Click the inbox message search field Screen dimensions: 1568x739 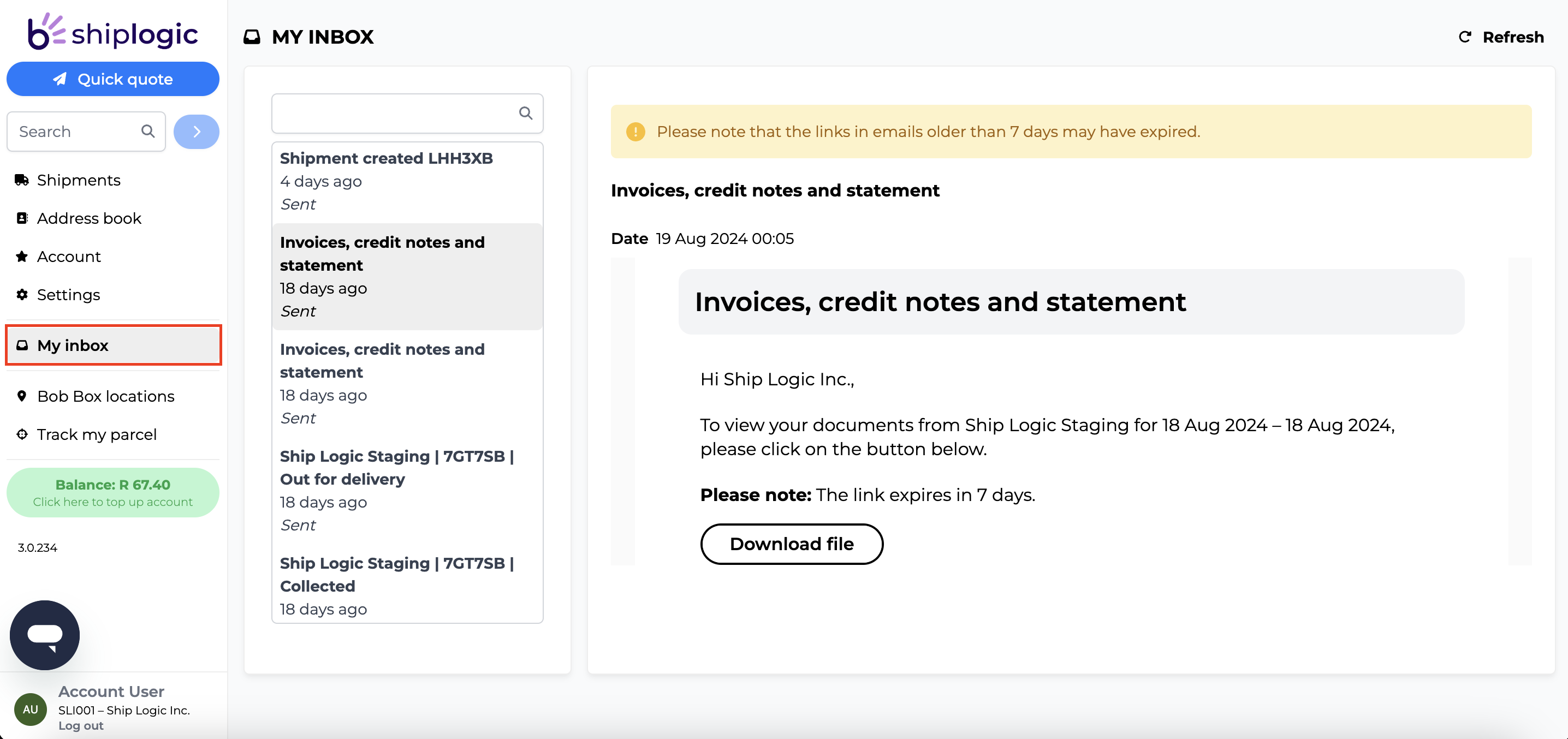407,113
